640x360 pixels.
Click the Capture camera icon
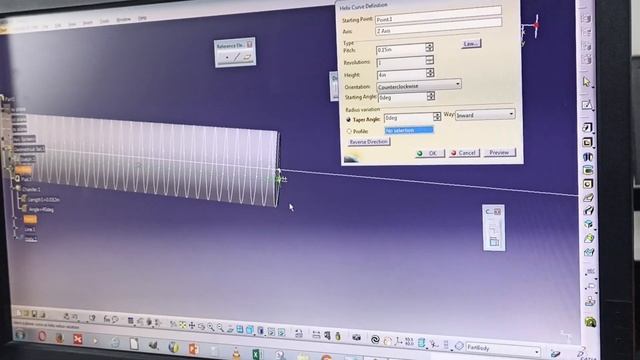(x=356, y=337)
